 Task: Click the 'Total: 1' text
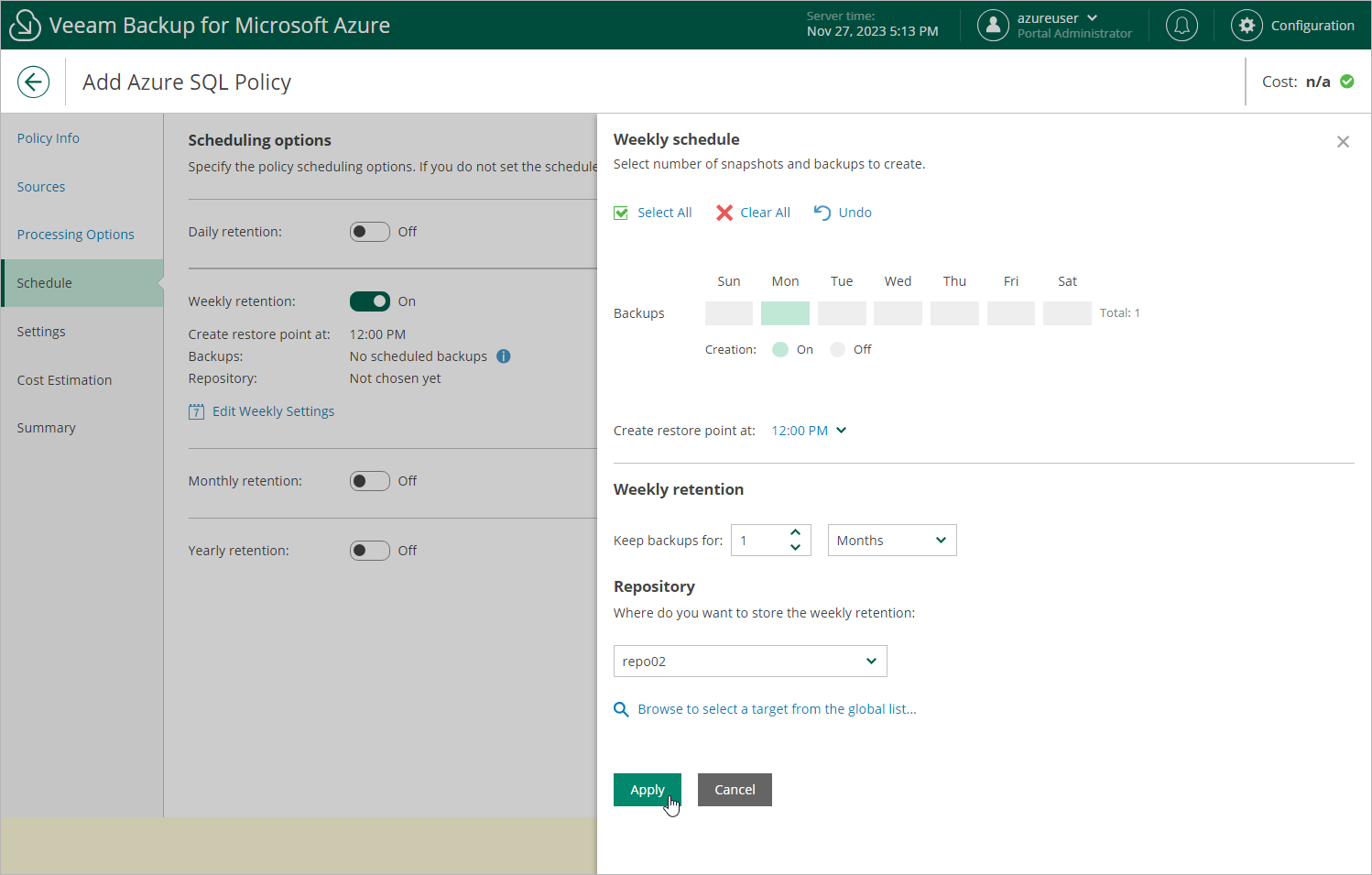pyautogui.click(x=1120, y=313)
